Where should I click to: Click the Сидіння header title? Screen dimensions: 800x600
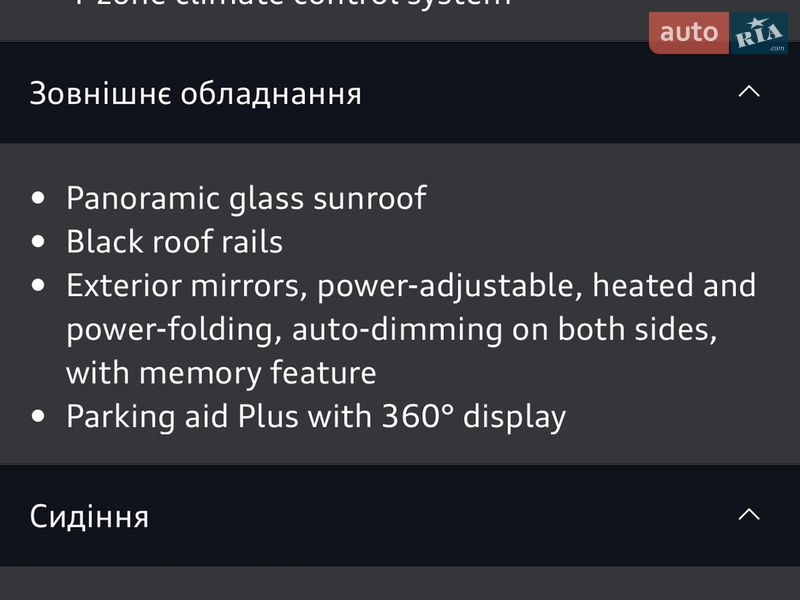pos(89,517)
